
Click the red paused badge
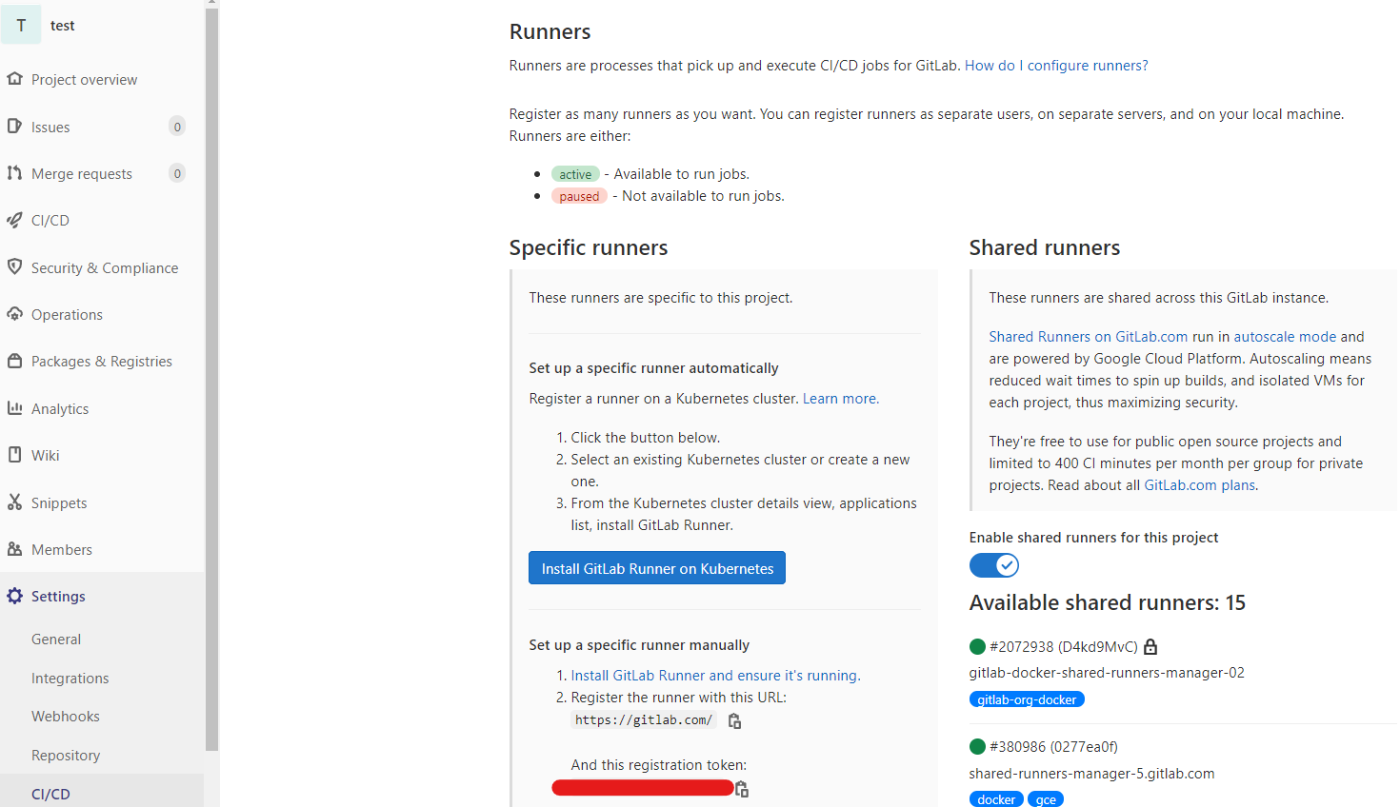coord(579,196)
